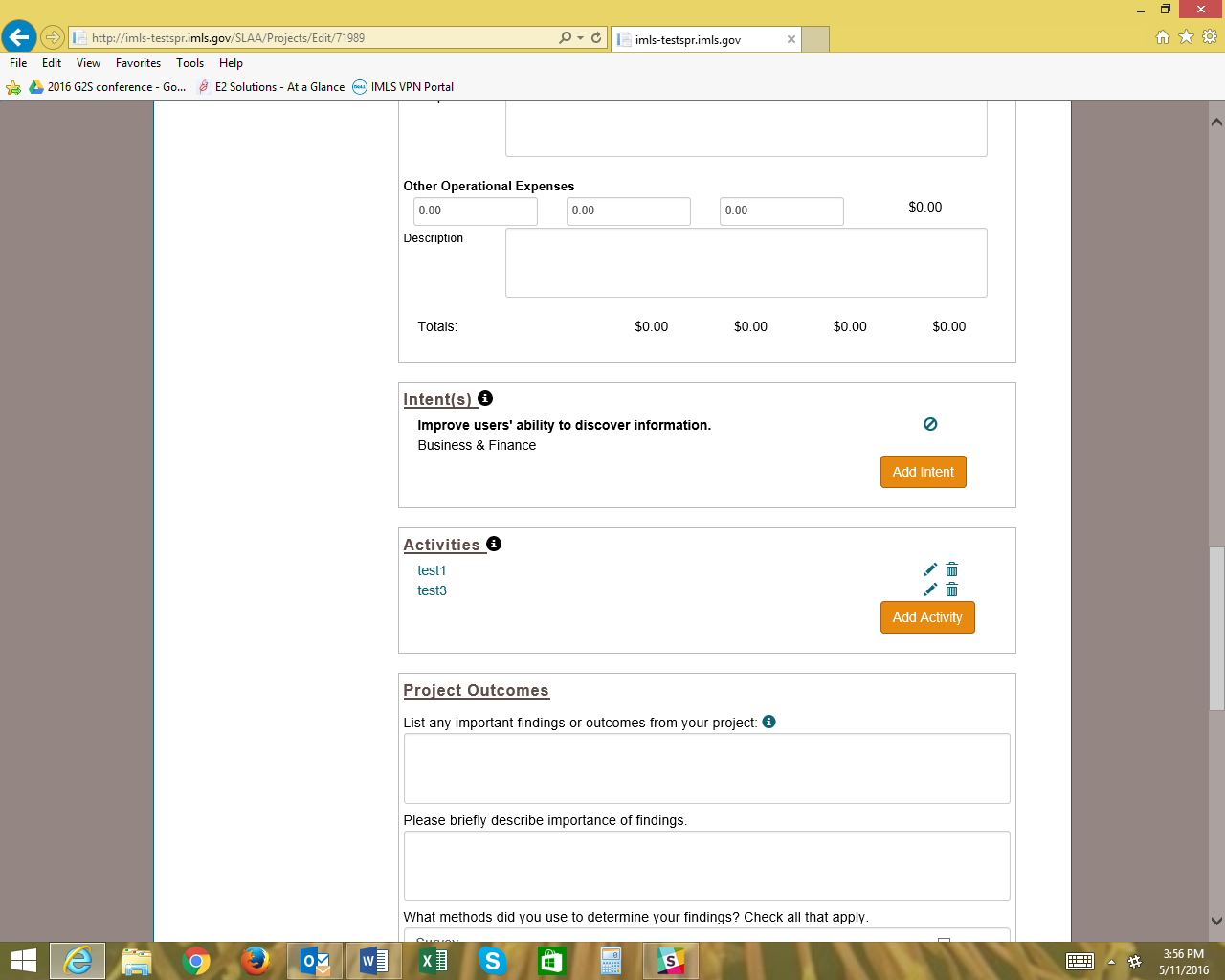This screenshot has width=1225, height=980.
Task: Delete activity test3 with the trash icon
Action: tap(952, 590)
